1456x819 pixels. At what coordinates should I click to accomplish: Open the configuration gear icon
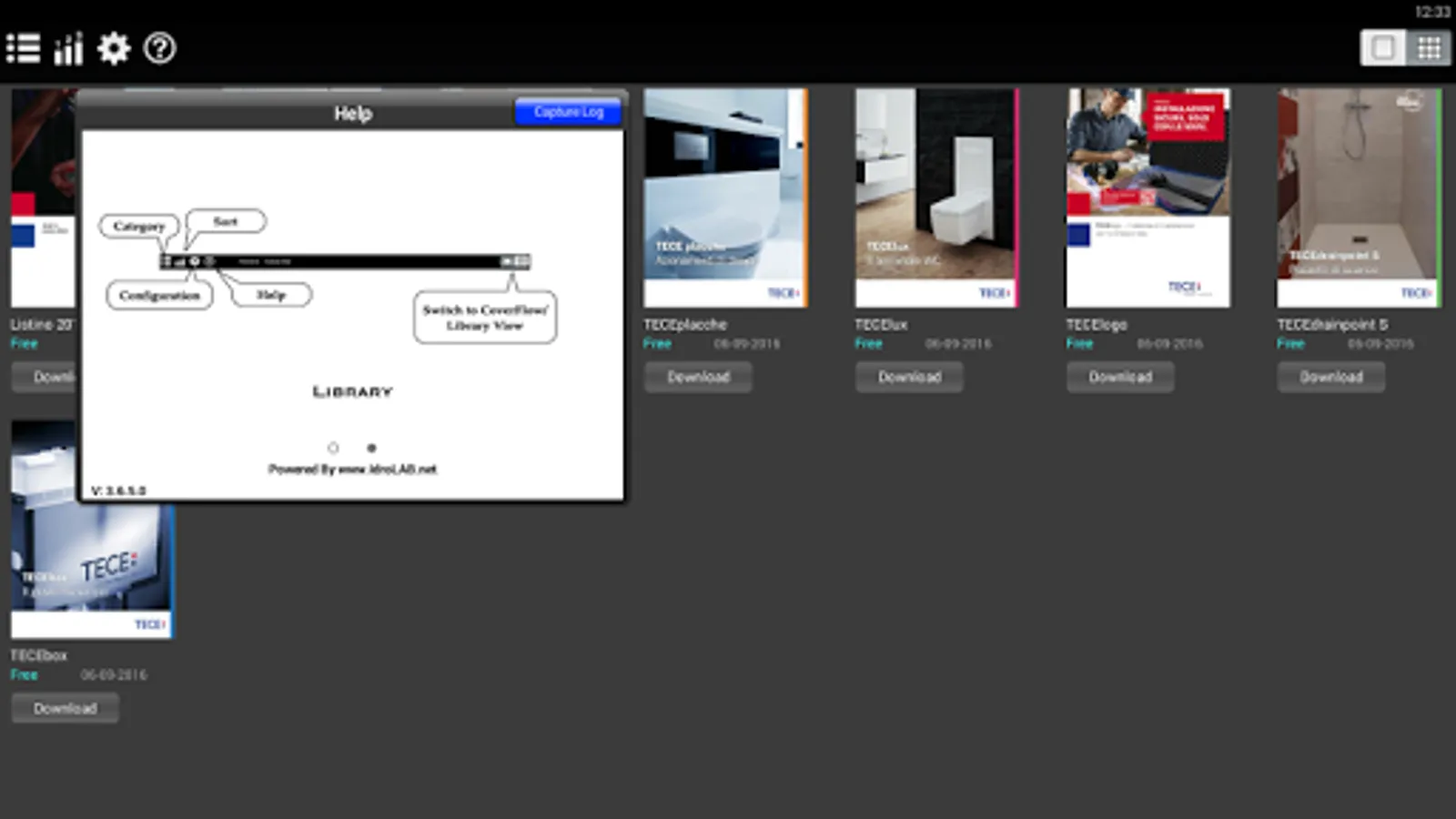click(114, 48)
